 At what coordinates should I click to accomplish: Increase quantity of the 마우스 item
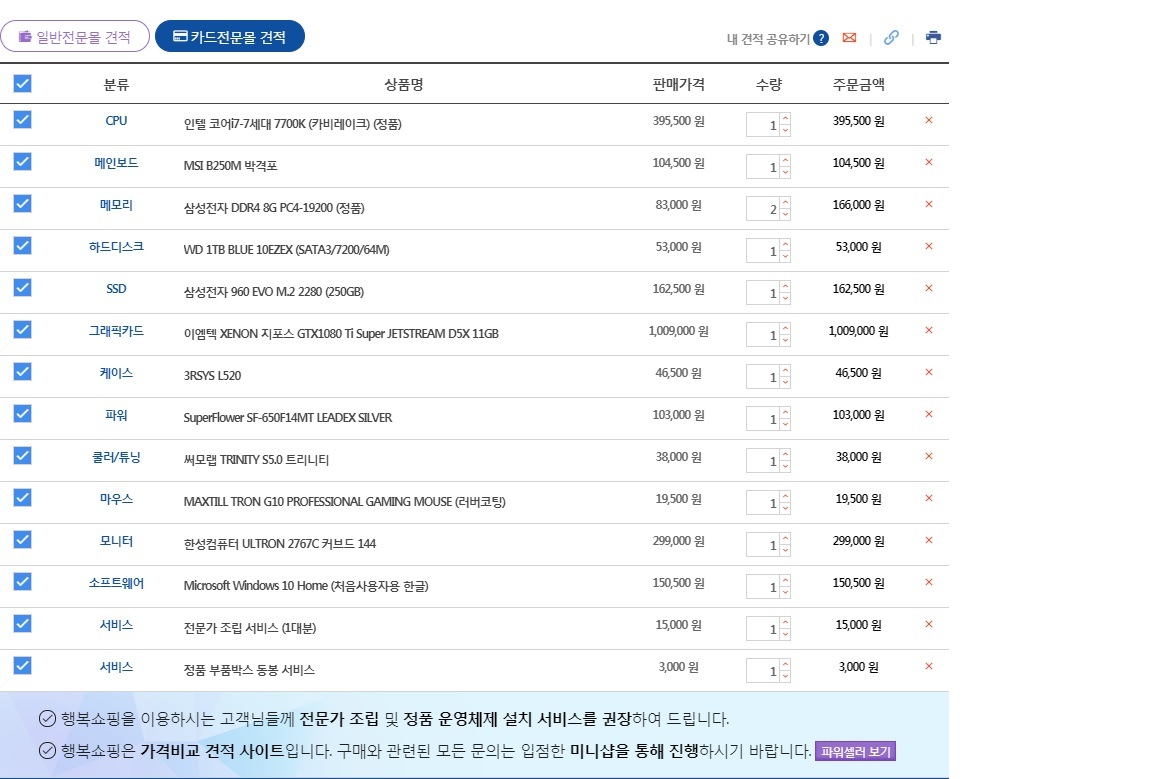[x=785, y=496]
